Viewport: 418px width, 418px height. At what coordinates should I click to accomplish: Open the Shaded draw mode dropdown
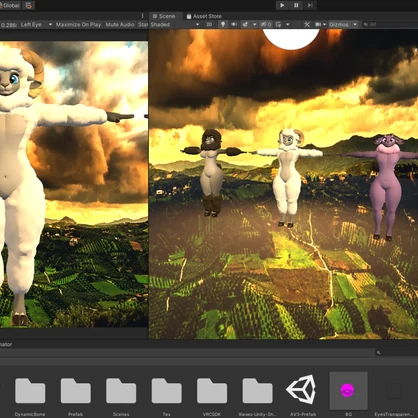175,24
